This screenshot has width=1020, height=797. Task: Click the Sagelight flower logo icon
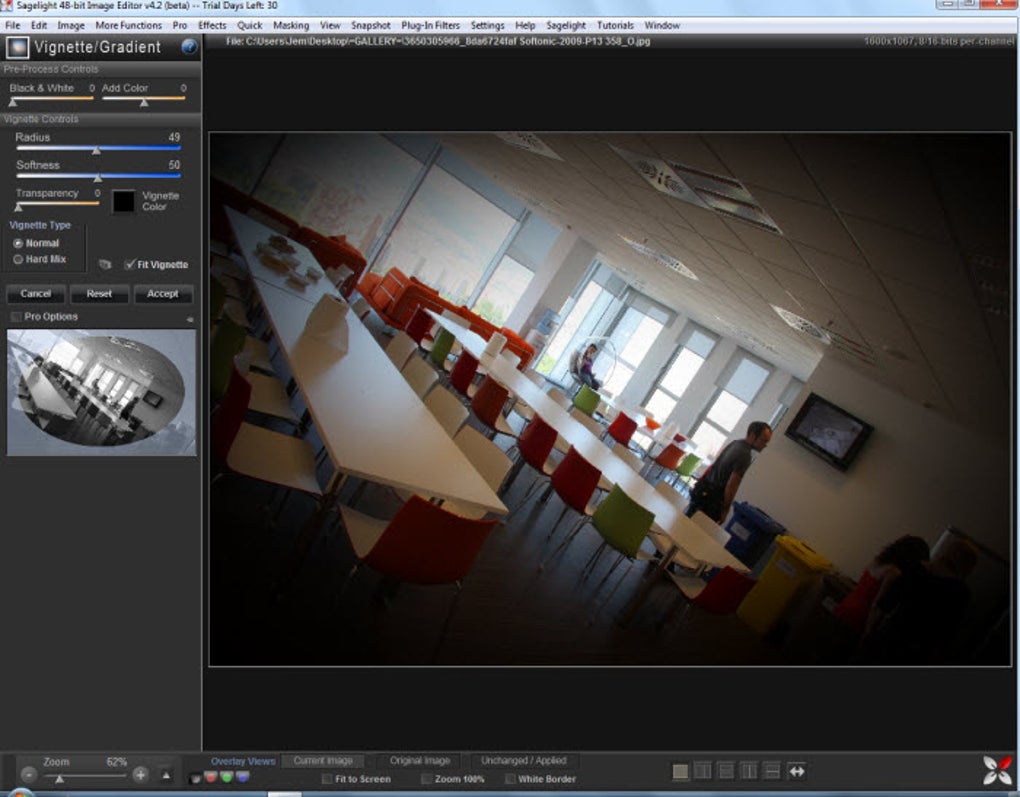click(x=996, y=769)
